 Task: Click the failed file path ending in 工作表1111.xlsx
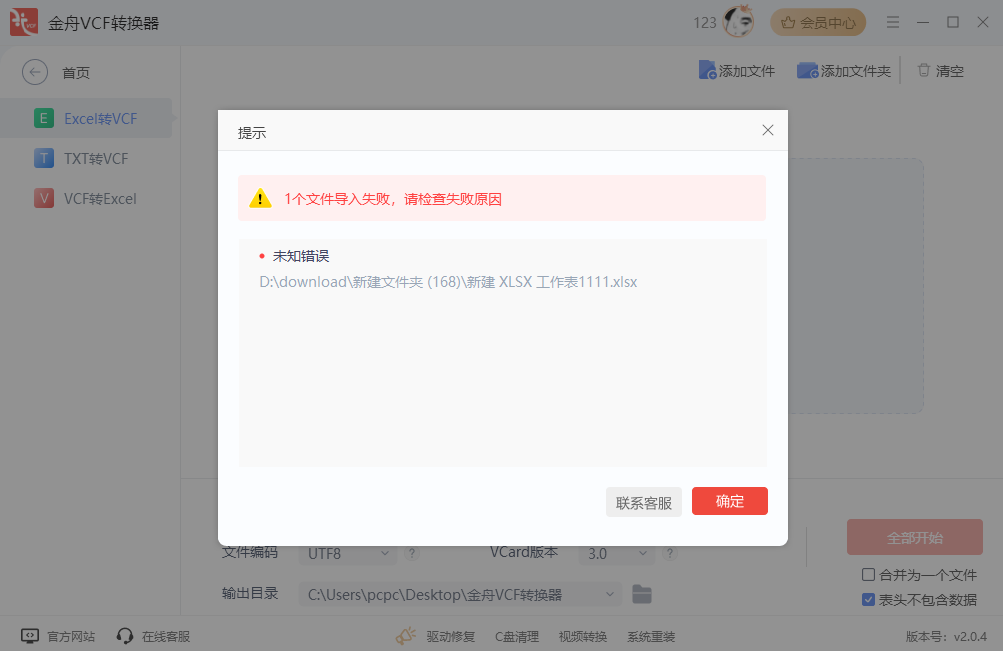(448, 282)
